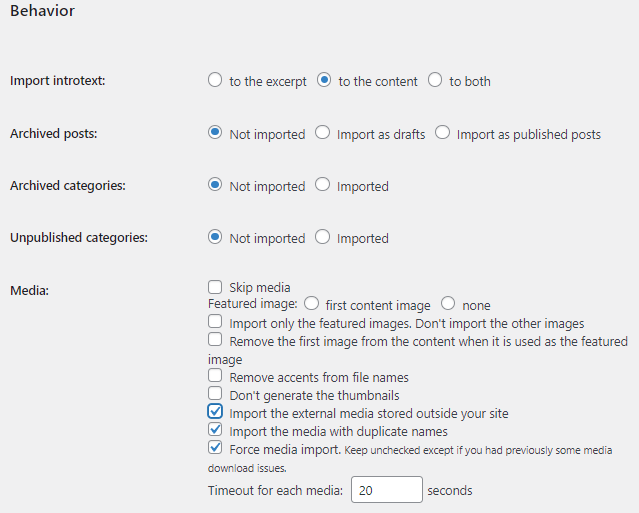The height and width of the screenshot is (513, 639).
Task: Enable 'Remove accents from file names'
Action: click(x=215, y=375)
